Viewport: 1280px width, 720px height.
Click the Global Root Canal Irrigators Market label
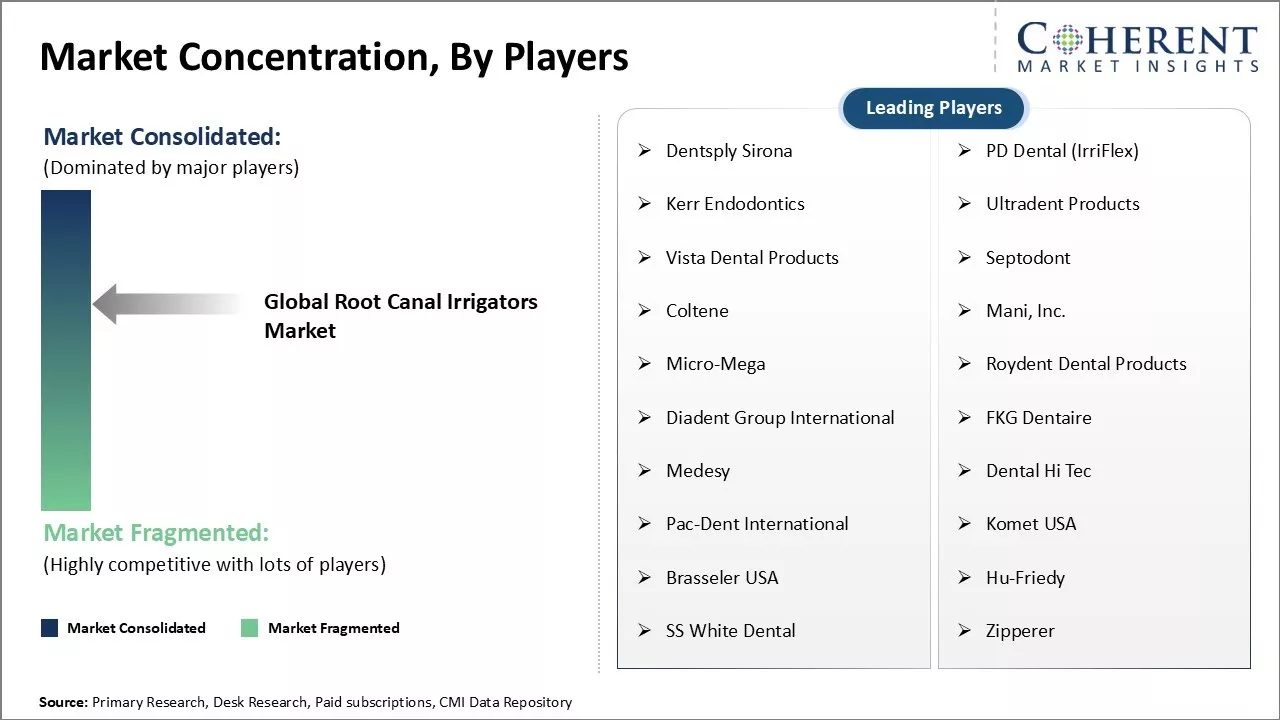pyautogui.click(x=400, y=316)
